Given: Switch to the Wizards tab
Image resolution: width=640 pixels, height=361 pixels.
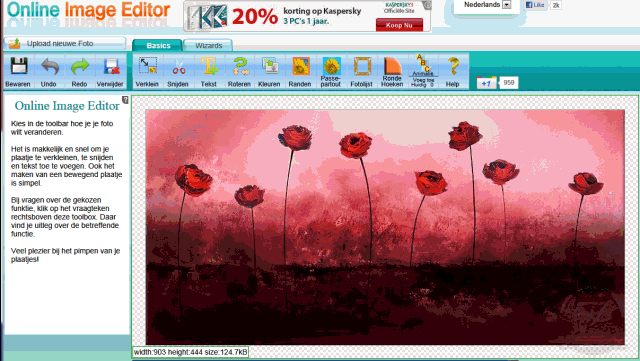Looking at the screenshot, I should coord(208,45).
